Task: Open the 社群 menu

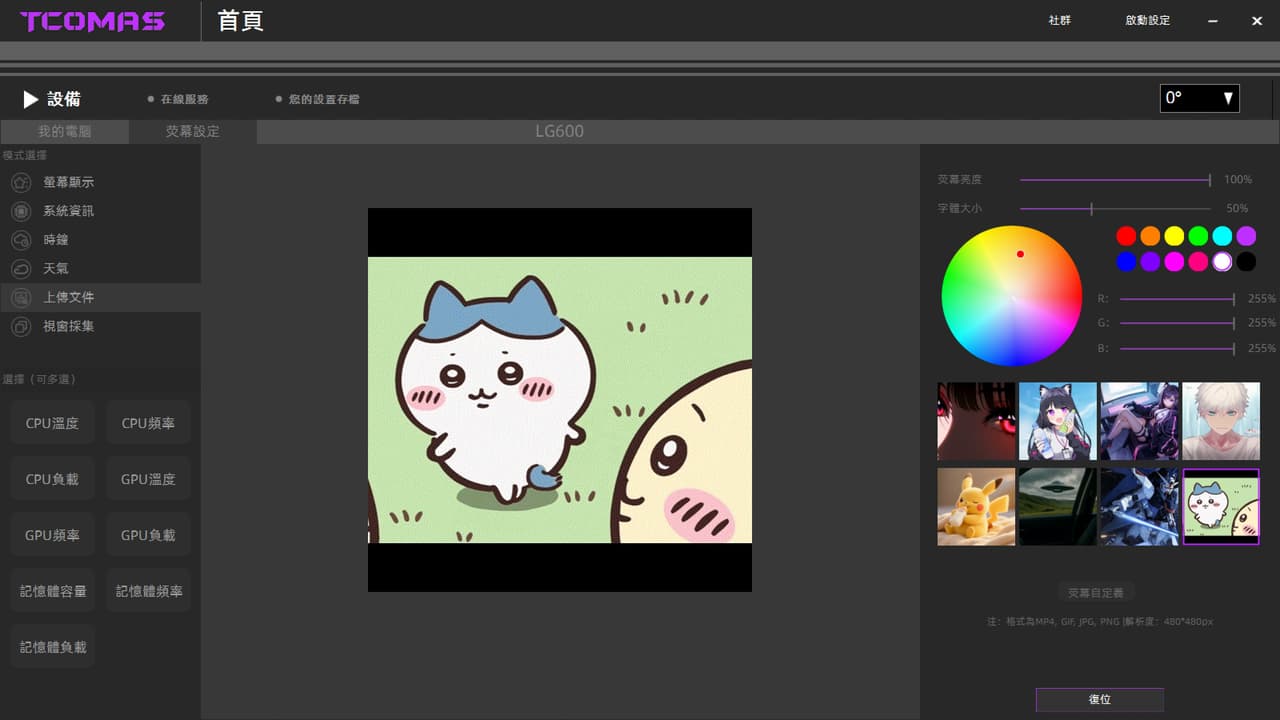Action: click(1059, 20)
